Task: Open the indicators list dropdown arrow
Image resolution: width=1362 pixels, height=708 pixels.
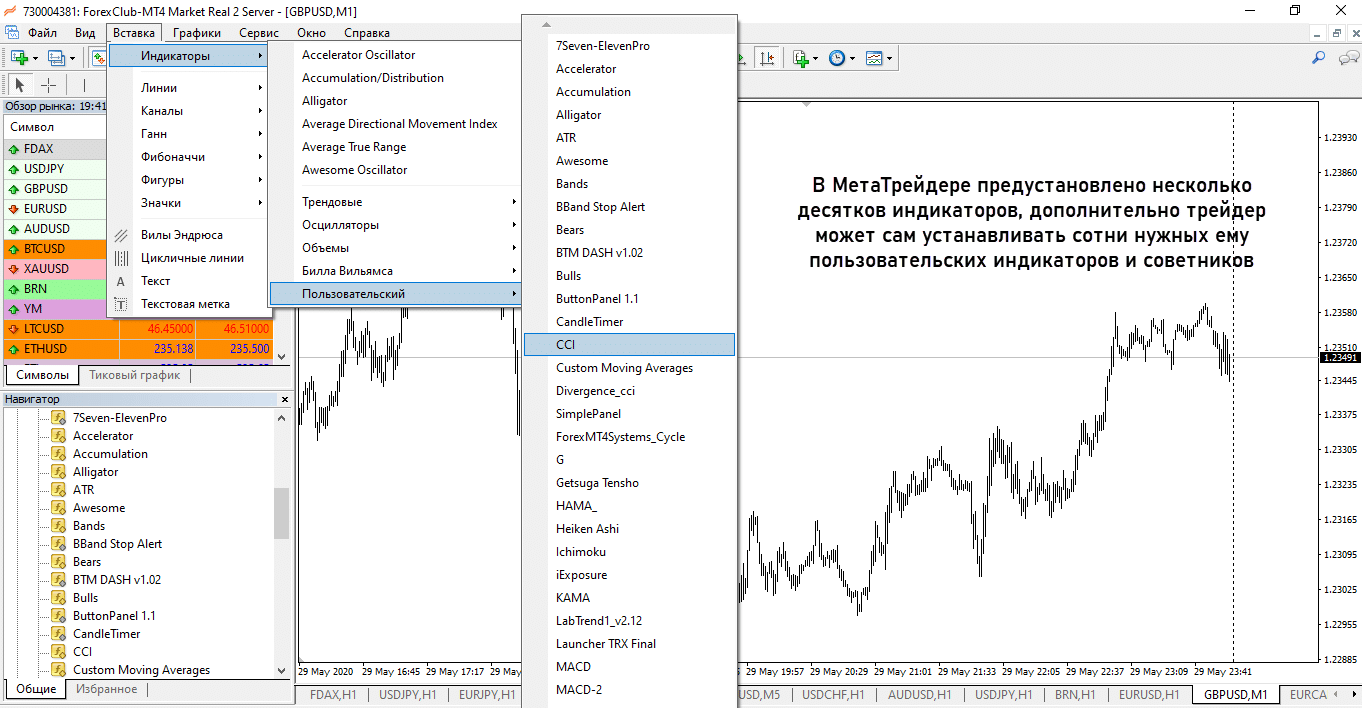Action: [x=817, y=59]
